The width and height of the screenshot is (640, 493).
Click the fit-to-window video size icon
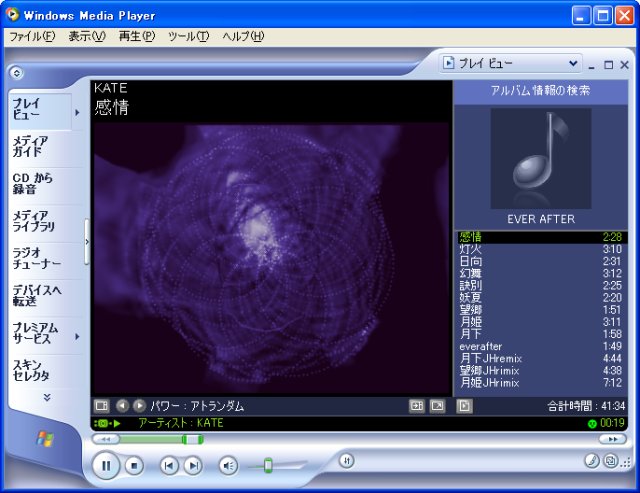click(x=416, y=406)
